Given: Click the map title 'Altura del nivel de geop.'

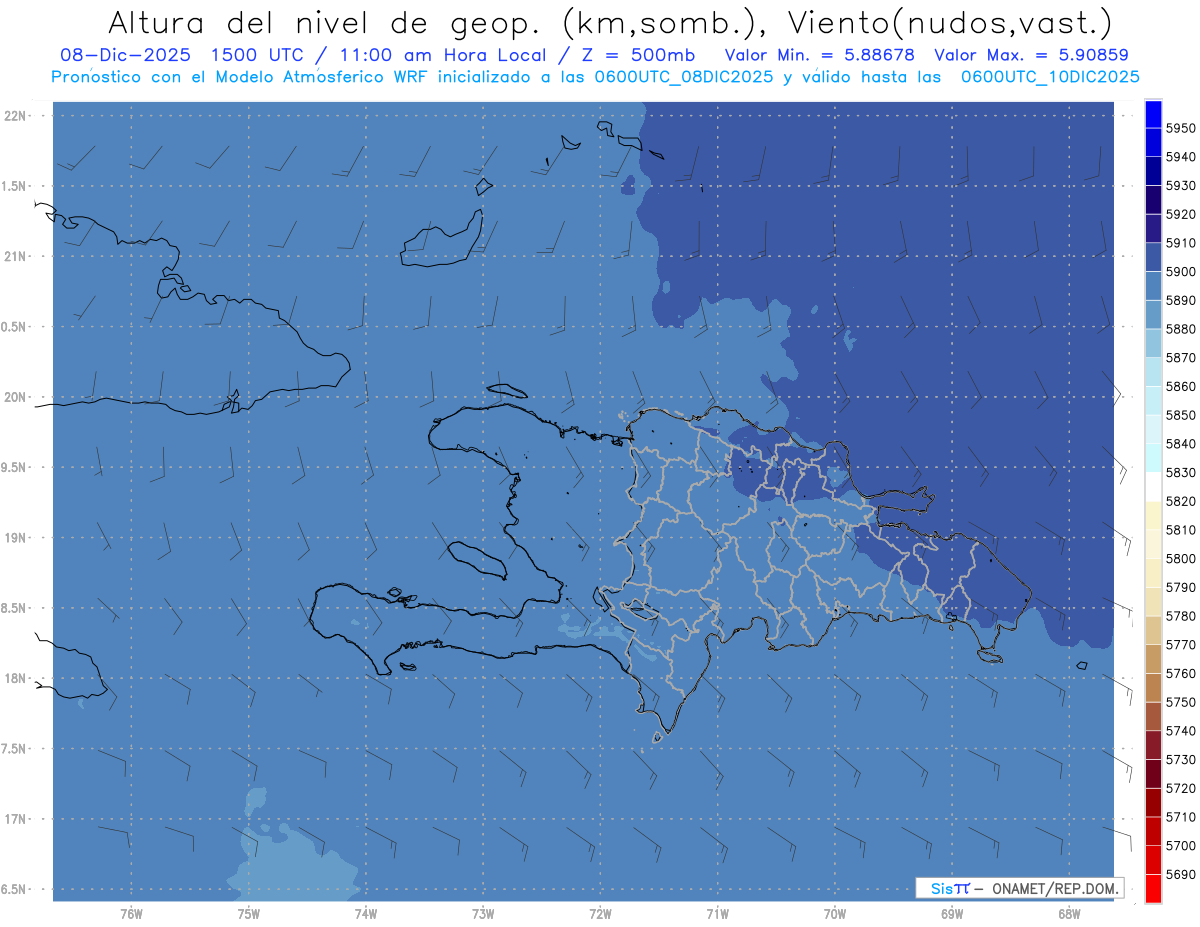Looking at the screenshot, I should (x=325, y=22).
